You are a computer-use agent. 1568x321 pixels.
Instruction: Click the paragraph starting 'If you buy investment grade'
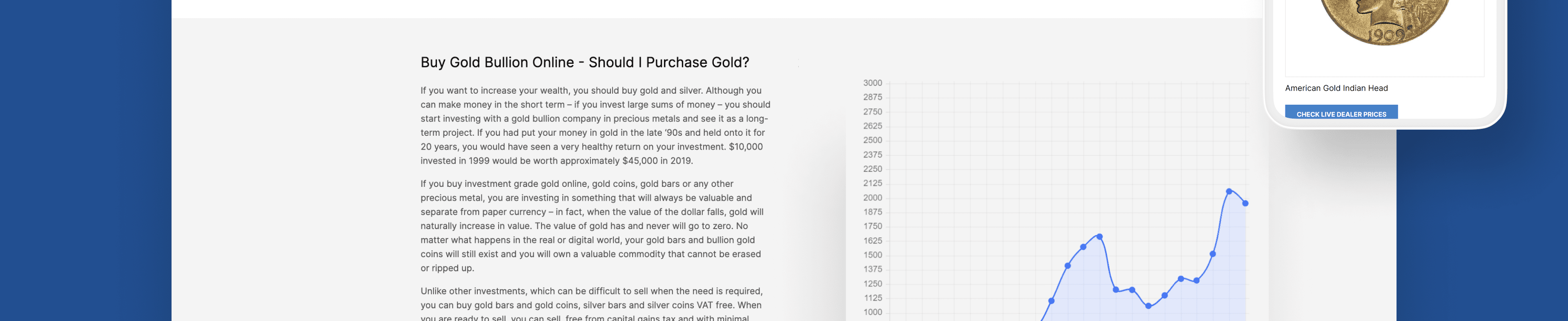[592, 226]
